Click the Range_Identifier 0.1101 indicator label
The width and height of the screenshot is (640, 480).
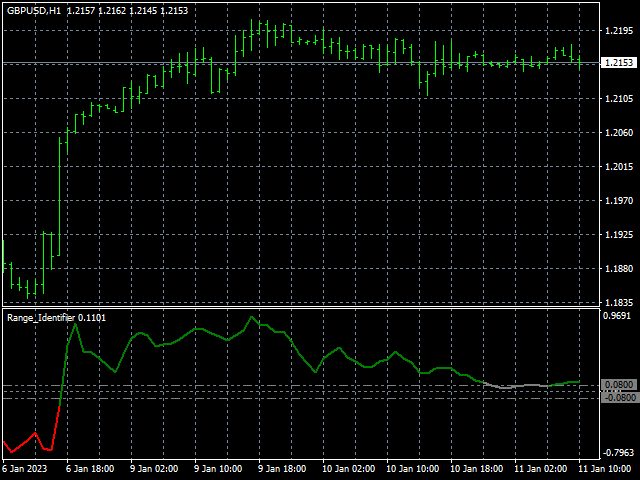pyautogui.click(x=56, y=318)
